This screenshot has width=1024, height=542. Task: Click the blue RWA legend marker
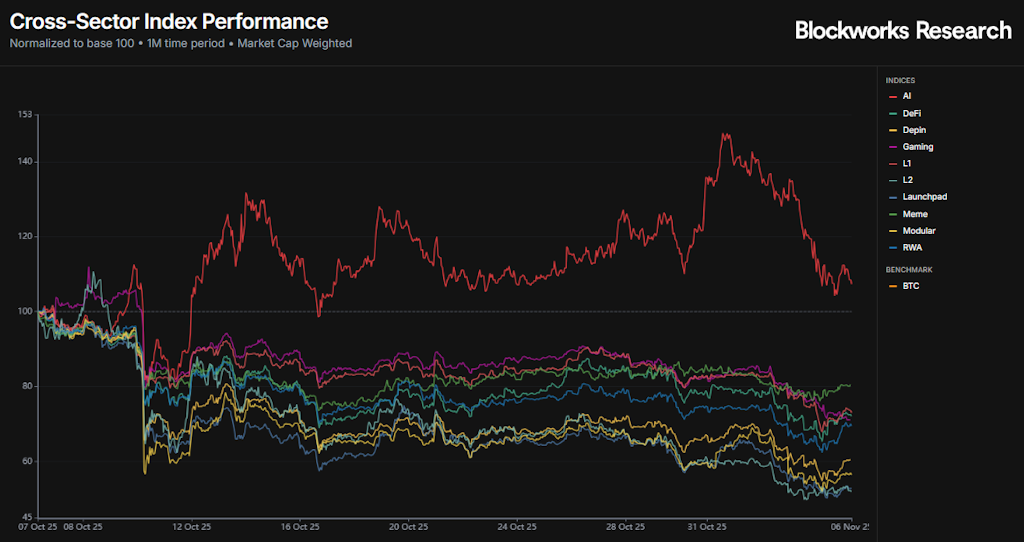[x=892, y=248]
